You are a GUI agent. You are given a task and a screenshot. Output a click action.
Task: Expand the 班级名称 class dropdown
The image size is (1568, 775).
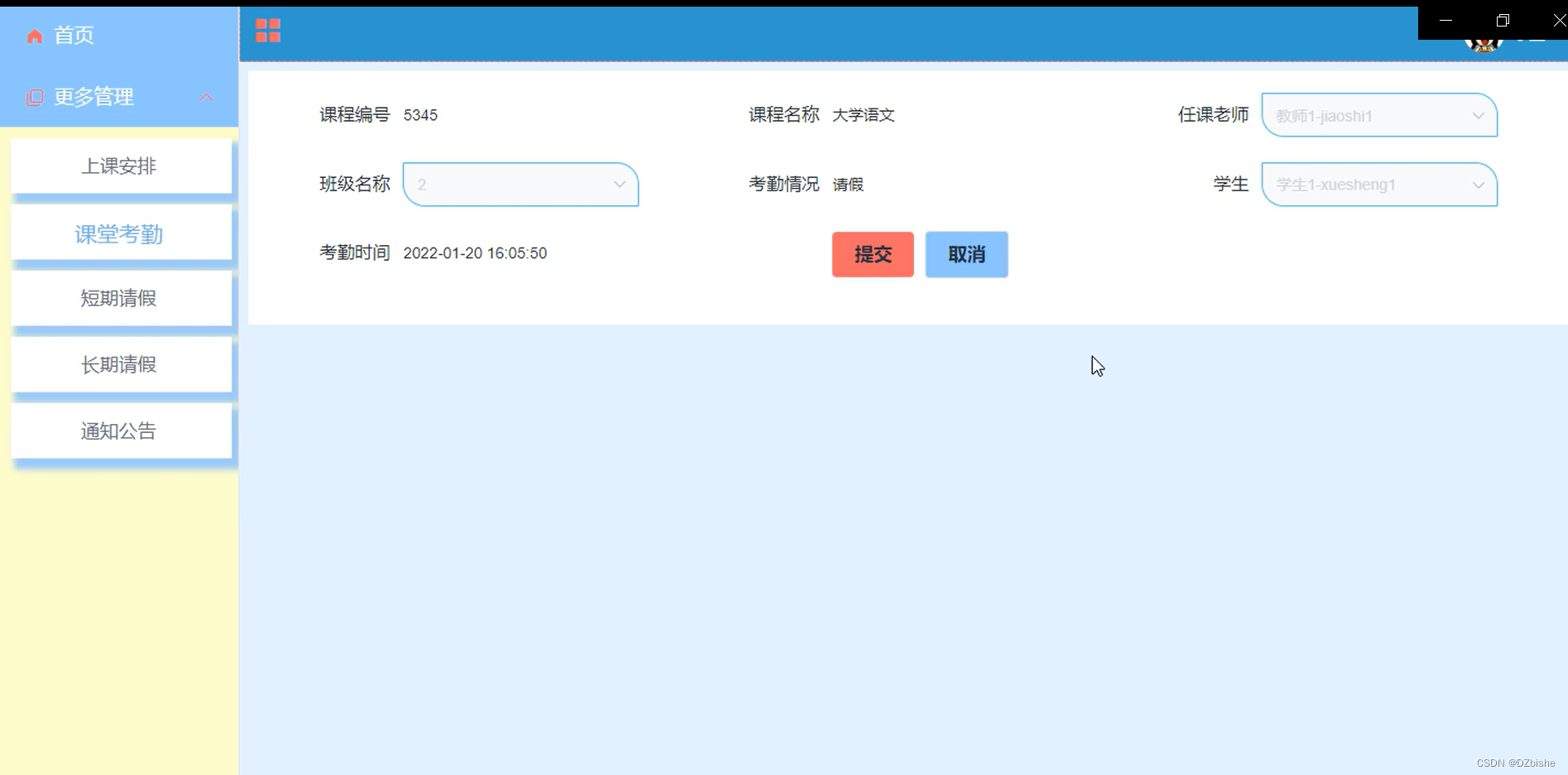coord(619,185)
